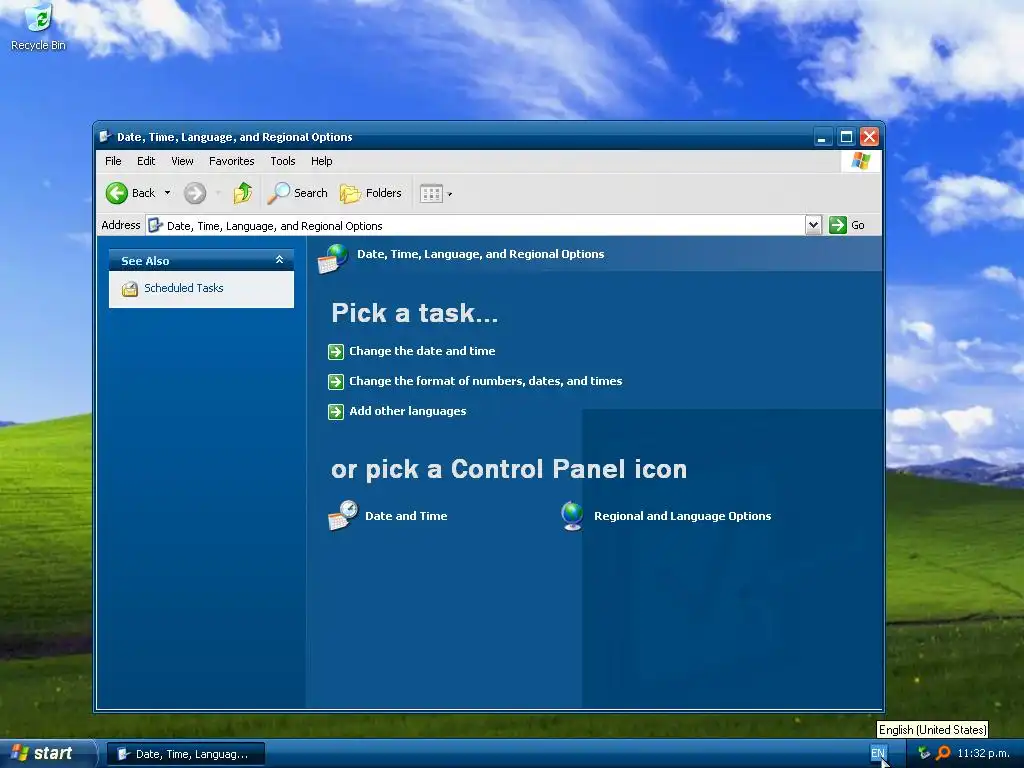Viewport: 1024px width, 768px height.
Task: Click the title bar window icon
Action: click(104, 136)
